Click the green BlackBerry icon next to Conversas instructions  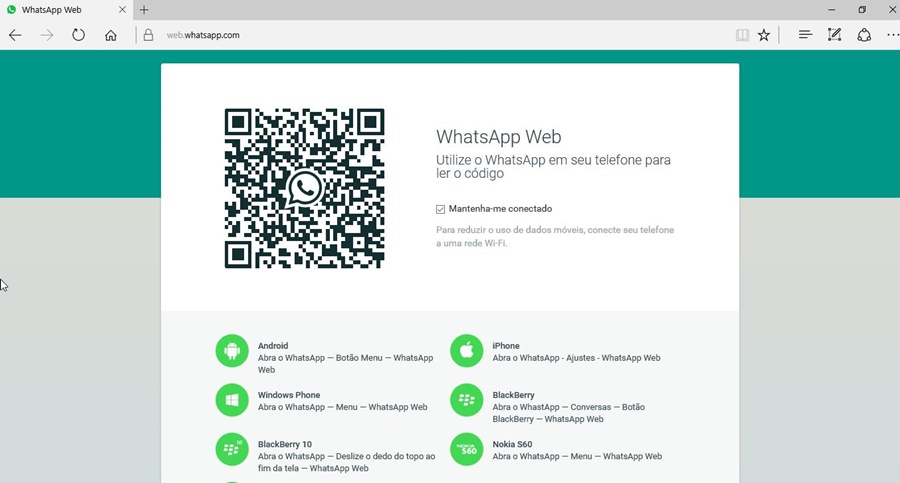[467, 400]
